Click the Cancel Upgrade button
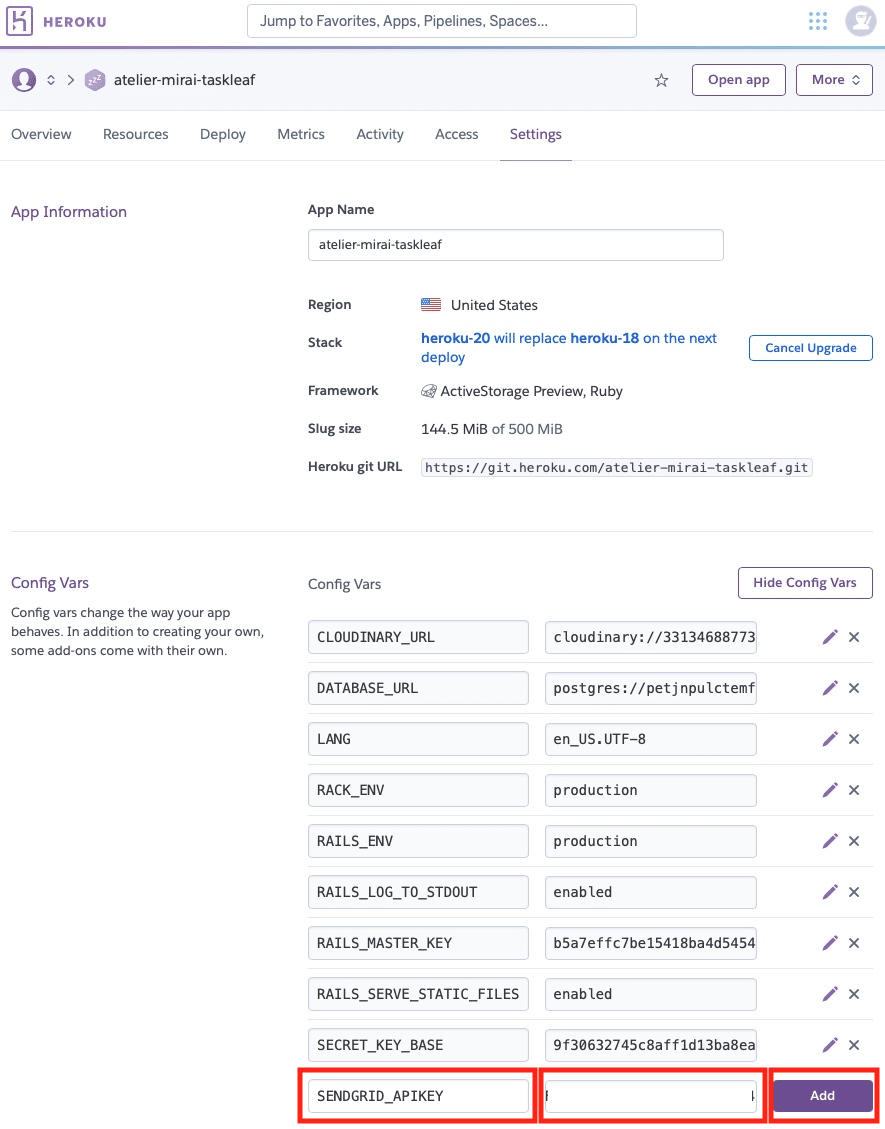Image resolution: width=885 pixels, height=1129 pixels. (811, 348)
